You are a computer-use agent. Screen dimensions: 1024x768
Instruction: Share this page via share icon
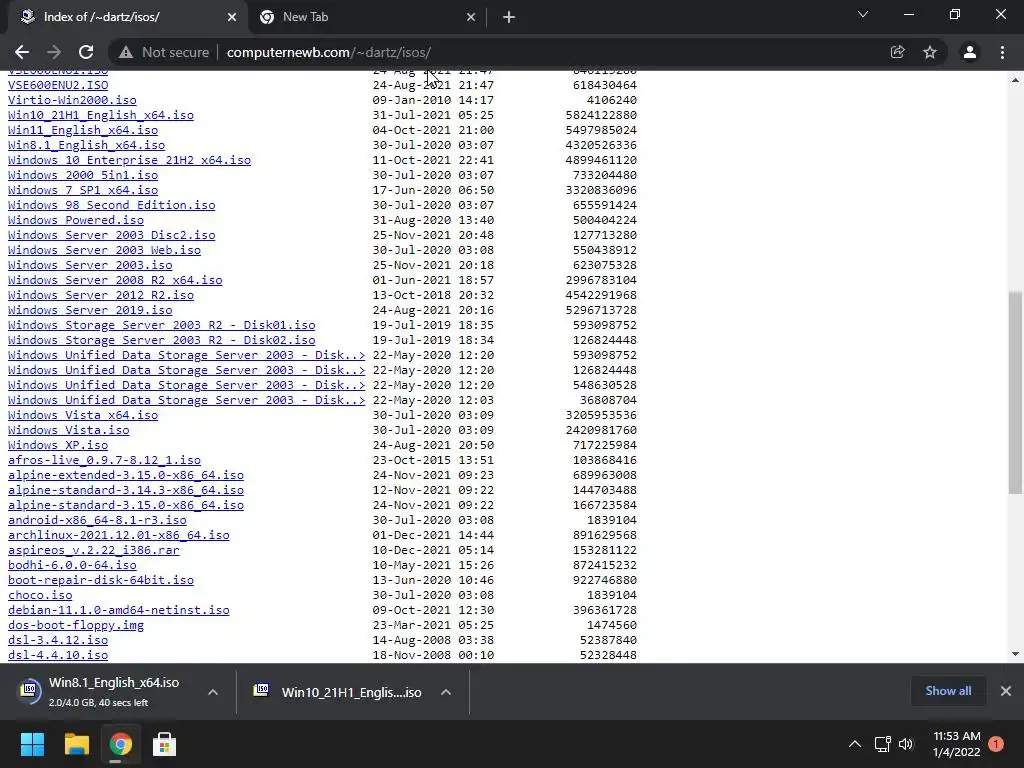click(x=897, y=52)
